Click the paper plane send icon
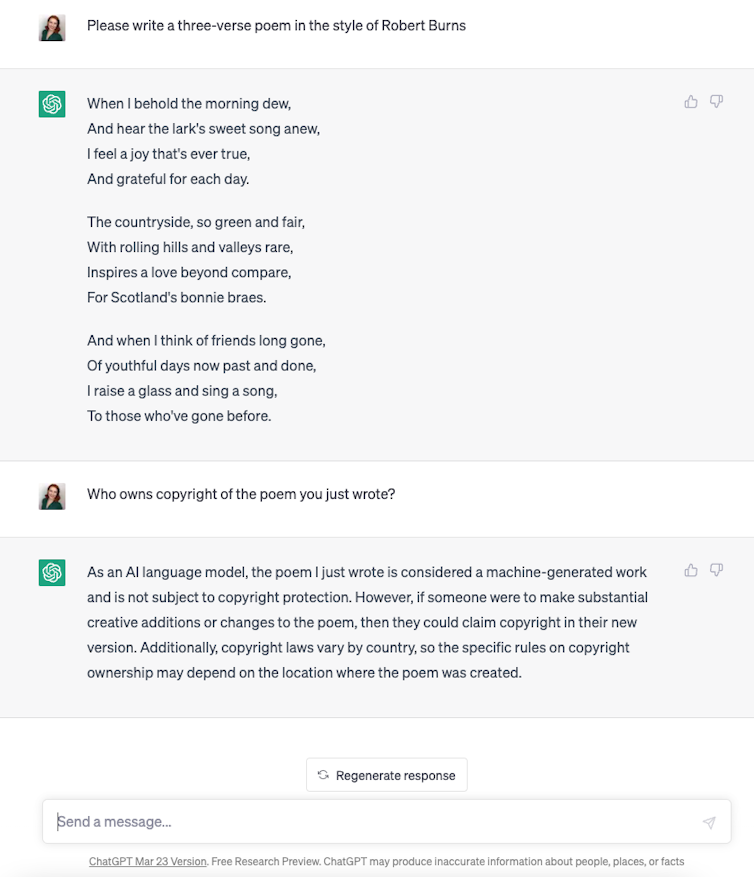This screenshot has height=877, width=754. pos(709,822)
